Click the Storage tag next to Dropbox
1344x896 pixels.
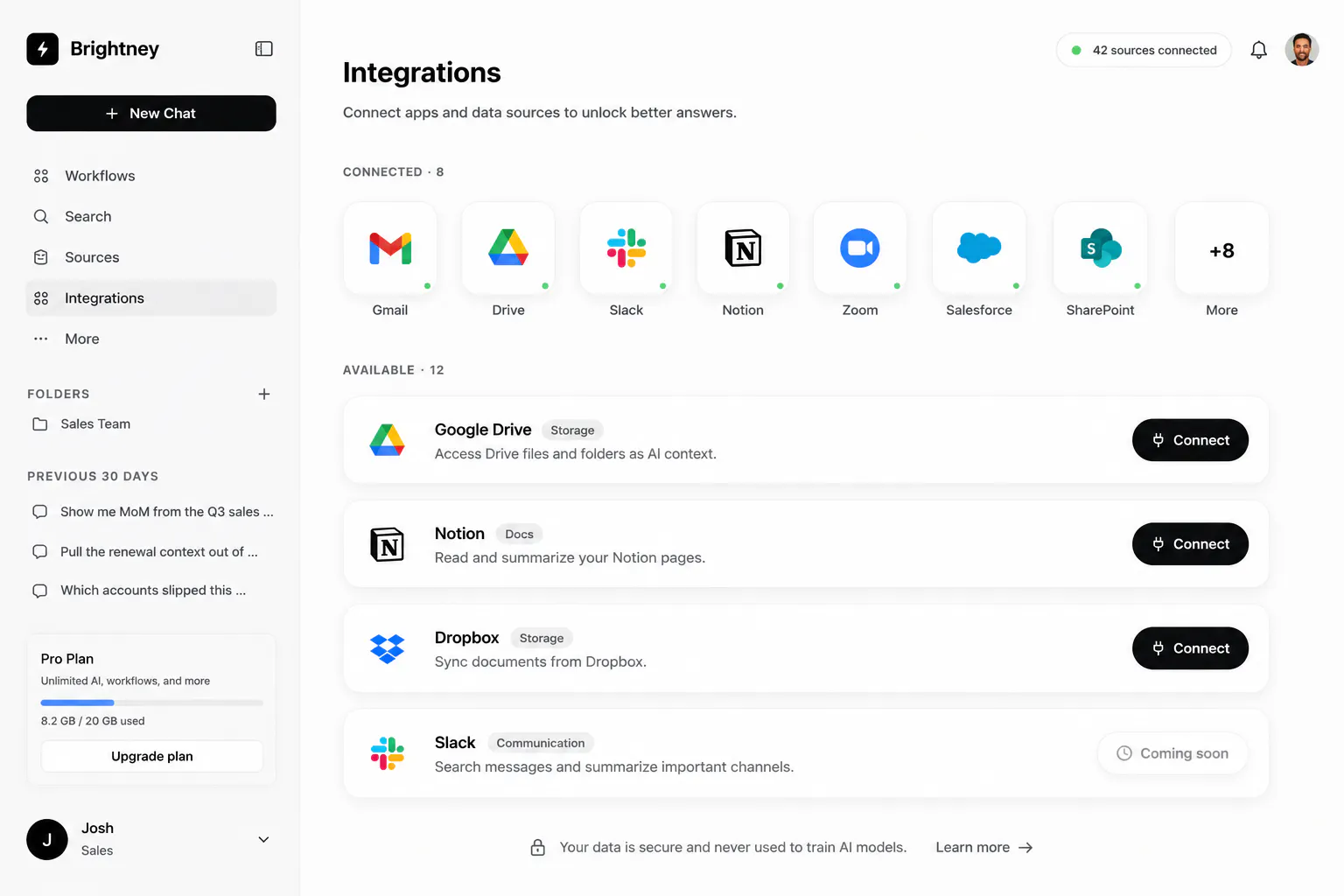(542, 639)
